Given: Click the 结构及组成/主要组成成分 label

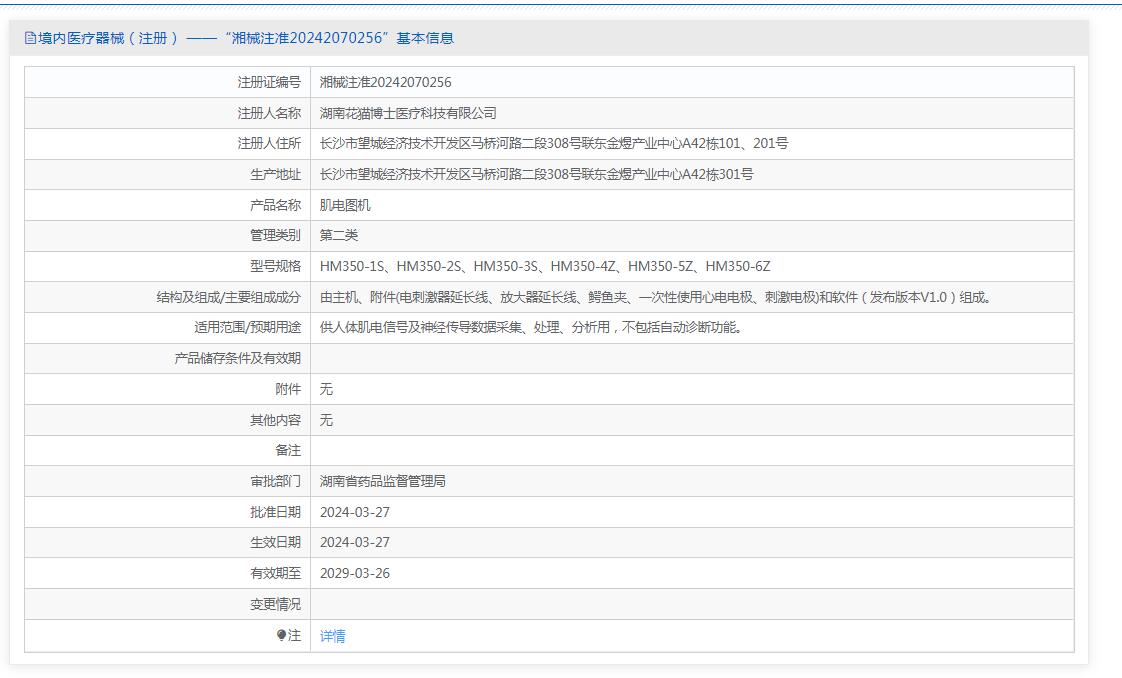Looking at the screenshot, I should click(x=228, y=297).
